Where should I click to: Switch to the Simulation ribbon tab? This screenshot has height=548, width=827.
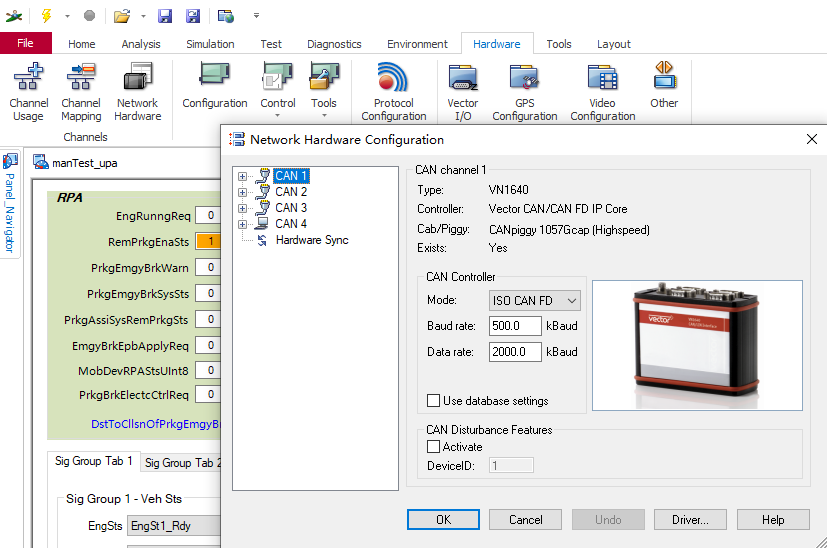(210, 44)
